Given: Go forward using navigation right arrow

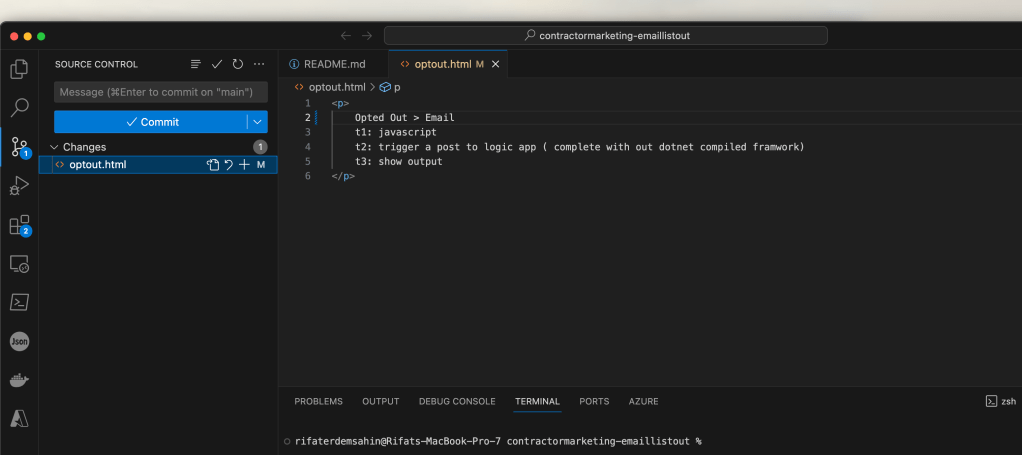Looking at the screenshot, I should (x=367, y=36).
